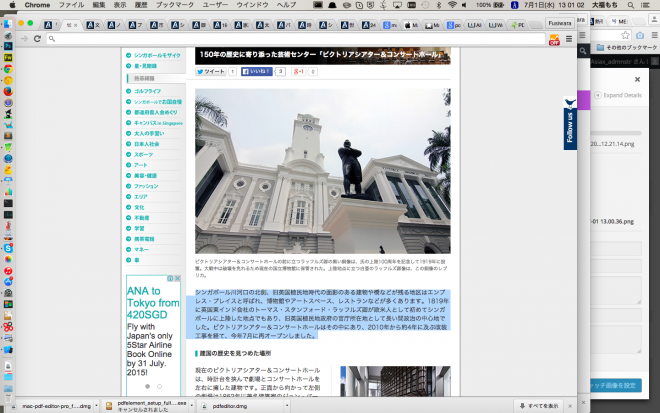The width and height of the screenshot is (660, 413).
Task: Open the キャンパス in Singapore sidebar link
Action: [x=158, y=123]
